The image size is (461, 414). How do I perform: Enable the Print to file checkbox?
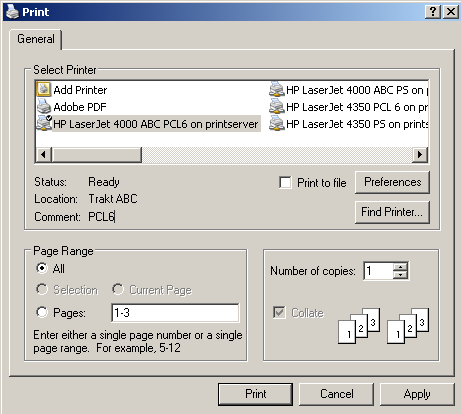pyautogui.click(x=285, y=183)
